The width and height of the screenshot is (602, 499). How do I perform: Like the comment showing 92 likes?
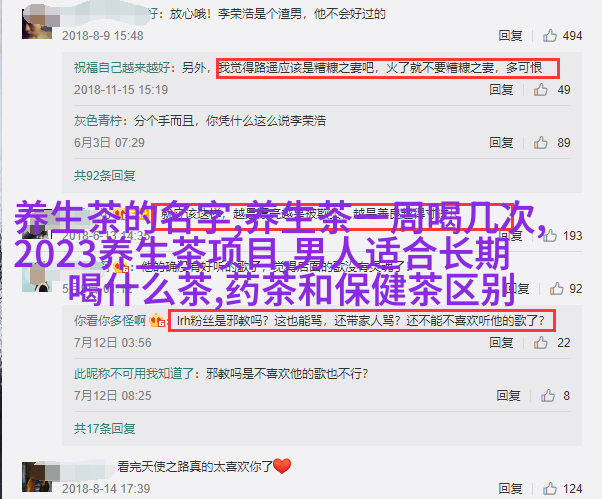click(x=556, y=289)
